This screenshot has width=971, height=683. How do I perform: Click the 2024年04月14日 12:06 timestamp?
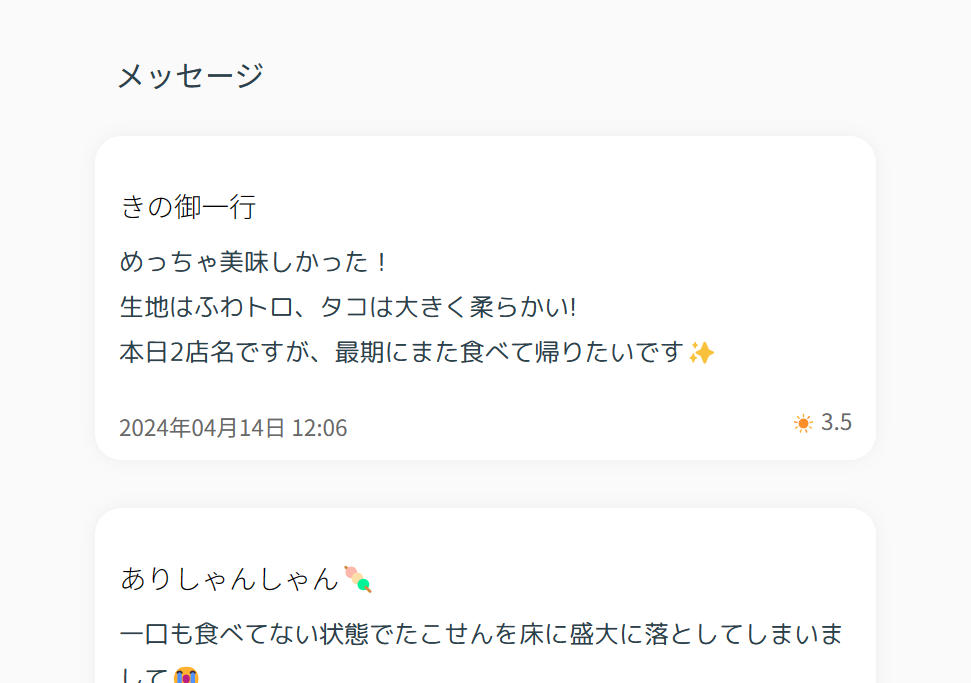233,428
